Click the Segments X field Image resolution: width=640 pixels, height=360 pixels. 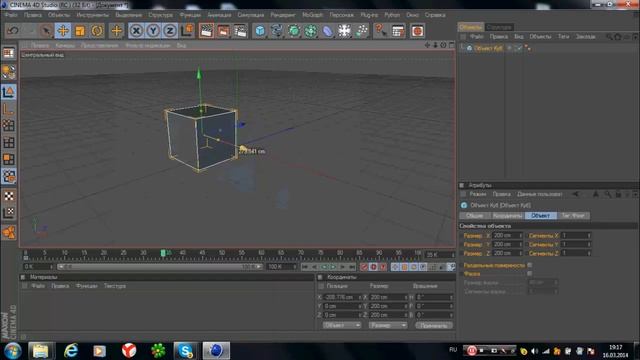[576, 236]
